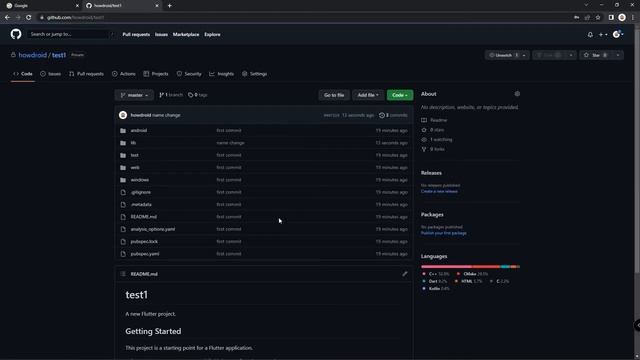This screenshot has height=360, width=640.
Task: Open the pubspec.lock file
Action: (x=144, y=242)
